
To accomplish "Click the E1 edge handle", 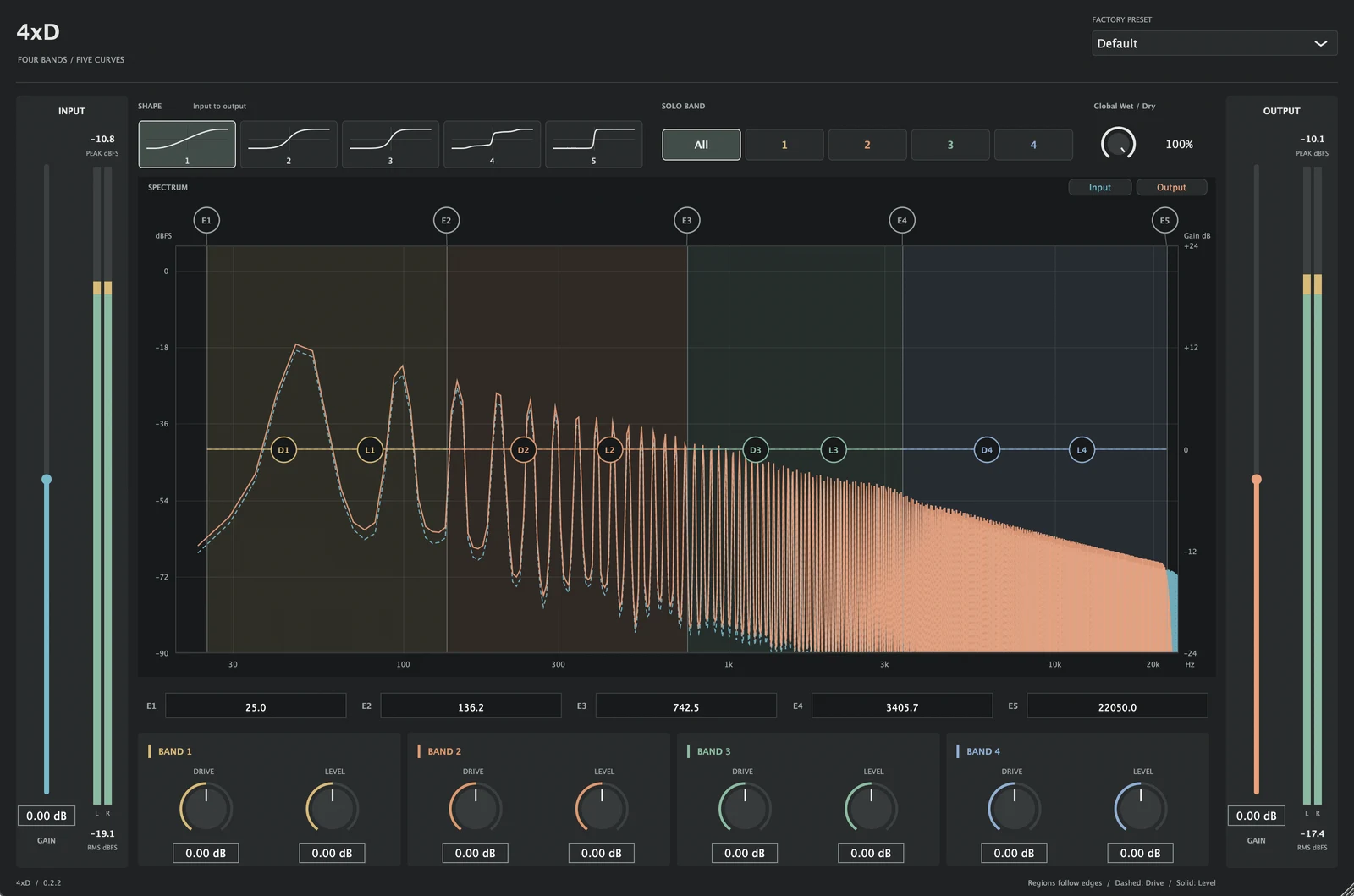I will click(206, 221).
